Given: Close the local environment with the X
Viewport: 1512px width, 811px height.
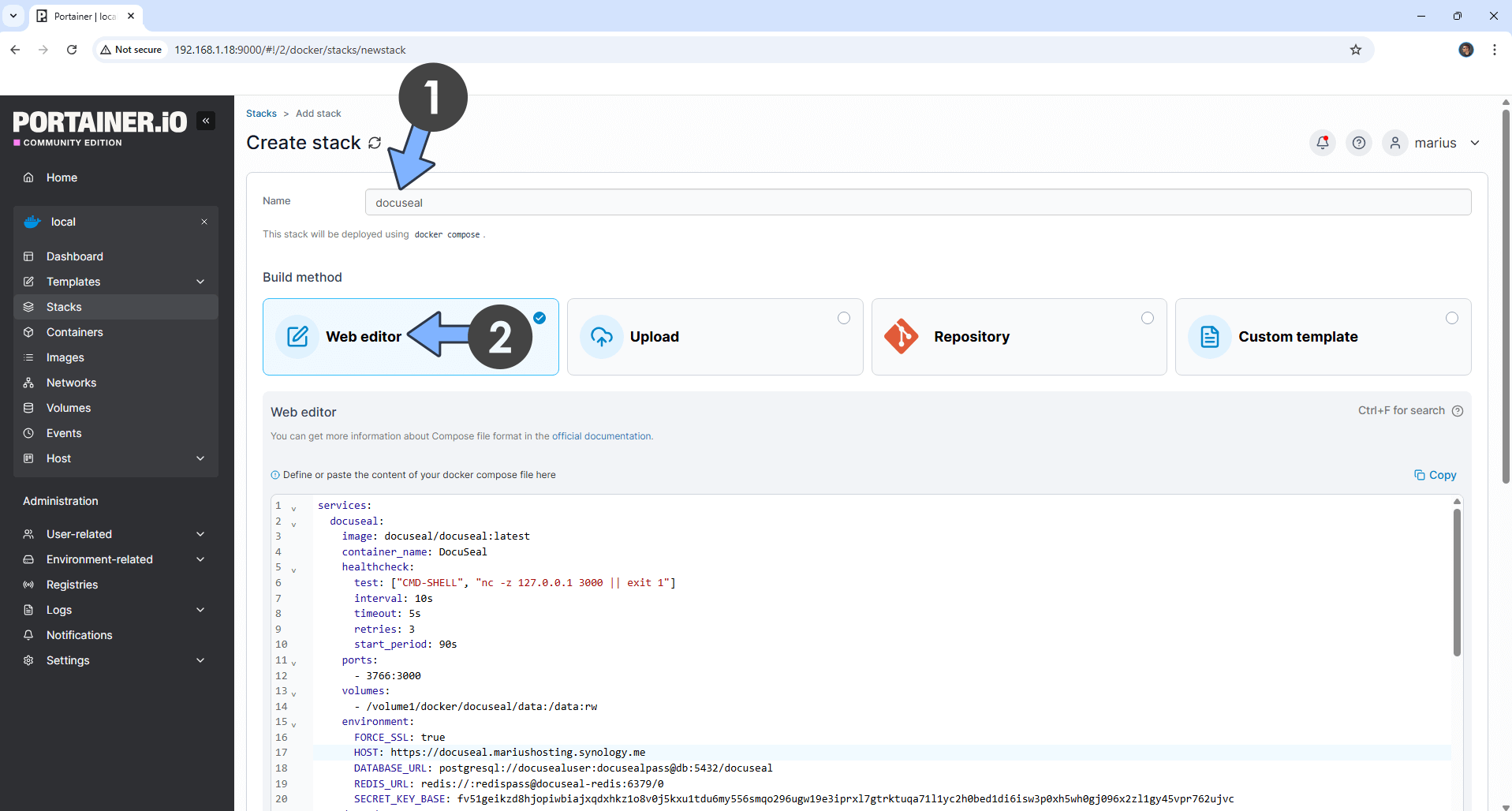Looking at the screenshot, I should pos(204,222).
